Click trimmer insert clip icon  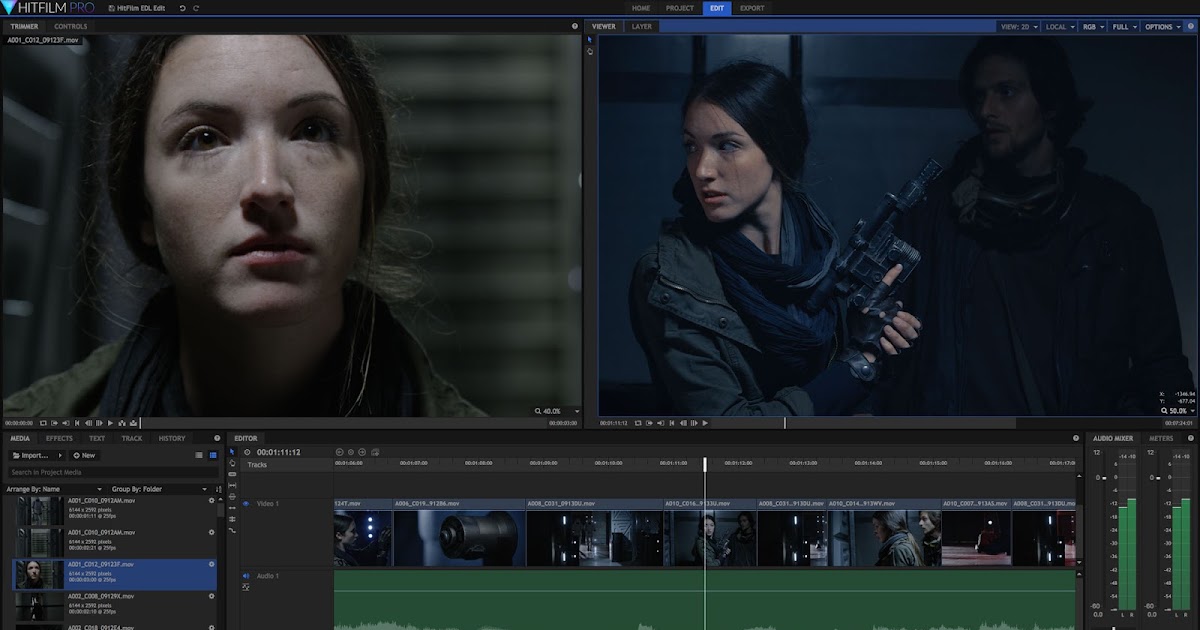coord(122,423)
